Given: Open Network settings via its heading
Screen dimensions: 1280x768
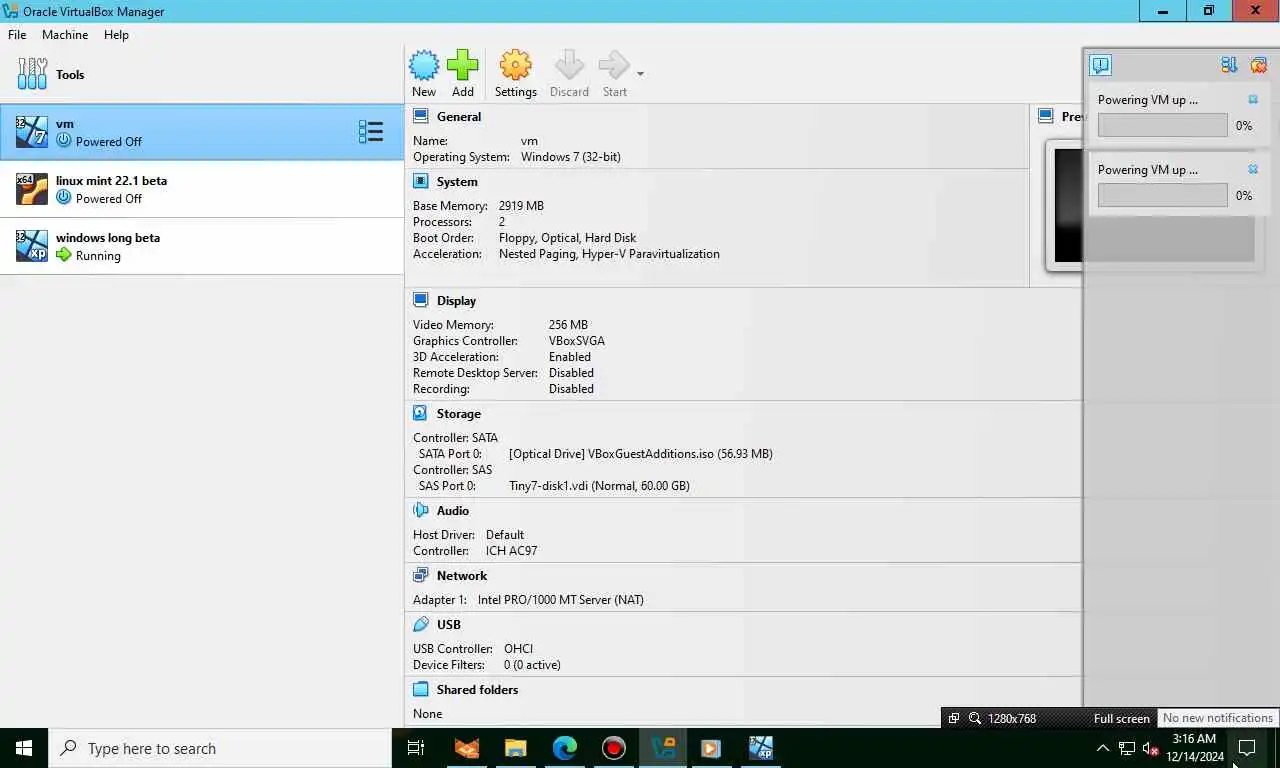Looking at the screenshot, I should [462, 576].
